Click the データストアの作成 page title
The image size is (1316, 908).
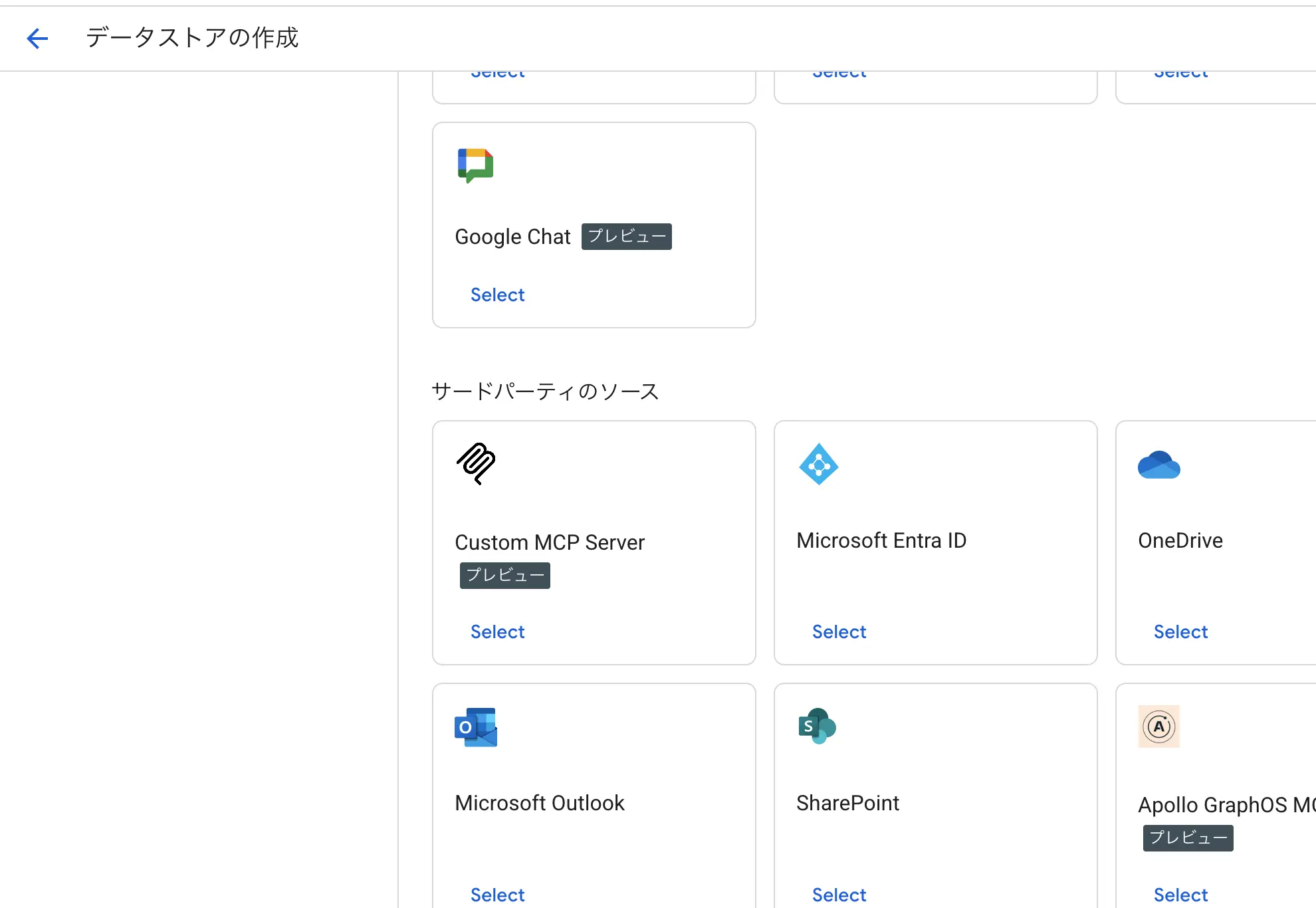tap(192, 38)
